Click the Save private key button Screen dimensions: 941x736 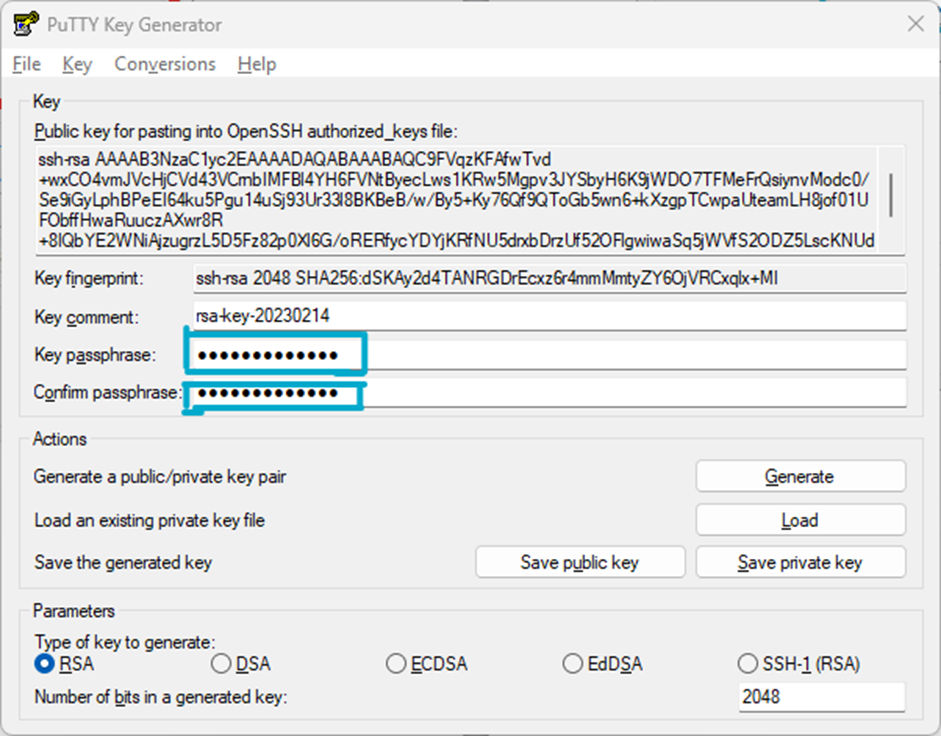(x=801, y=563)
